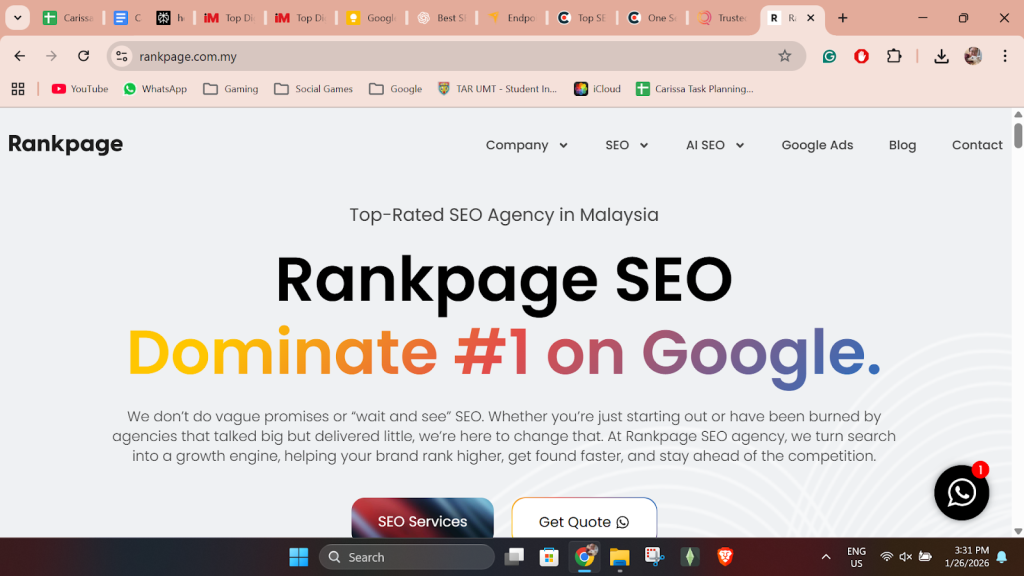This screenshot has width=1024, height=576.
Task: Open the ENG US language switcher
Action: (x=856, y=557)
